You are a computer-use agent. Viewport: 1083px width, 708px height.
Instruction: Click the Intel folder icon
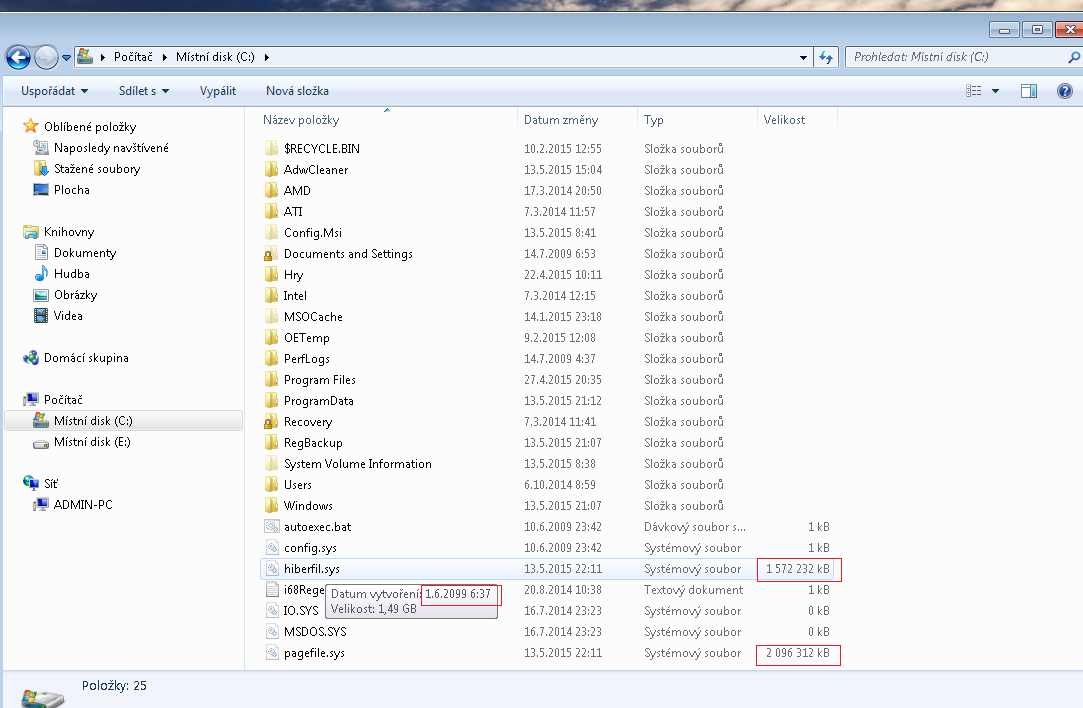(x=271, y=296)
